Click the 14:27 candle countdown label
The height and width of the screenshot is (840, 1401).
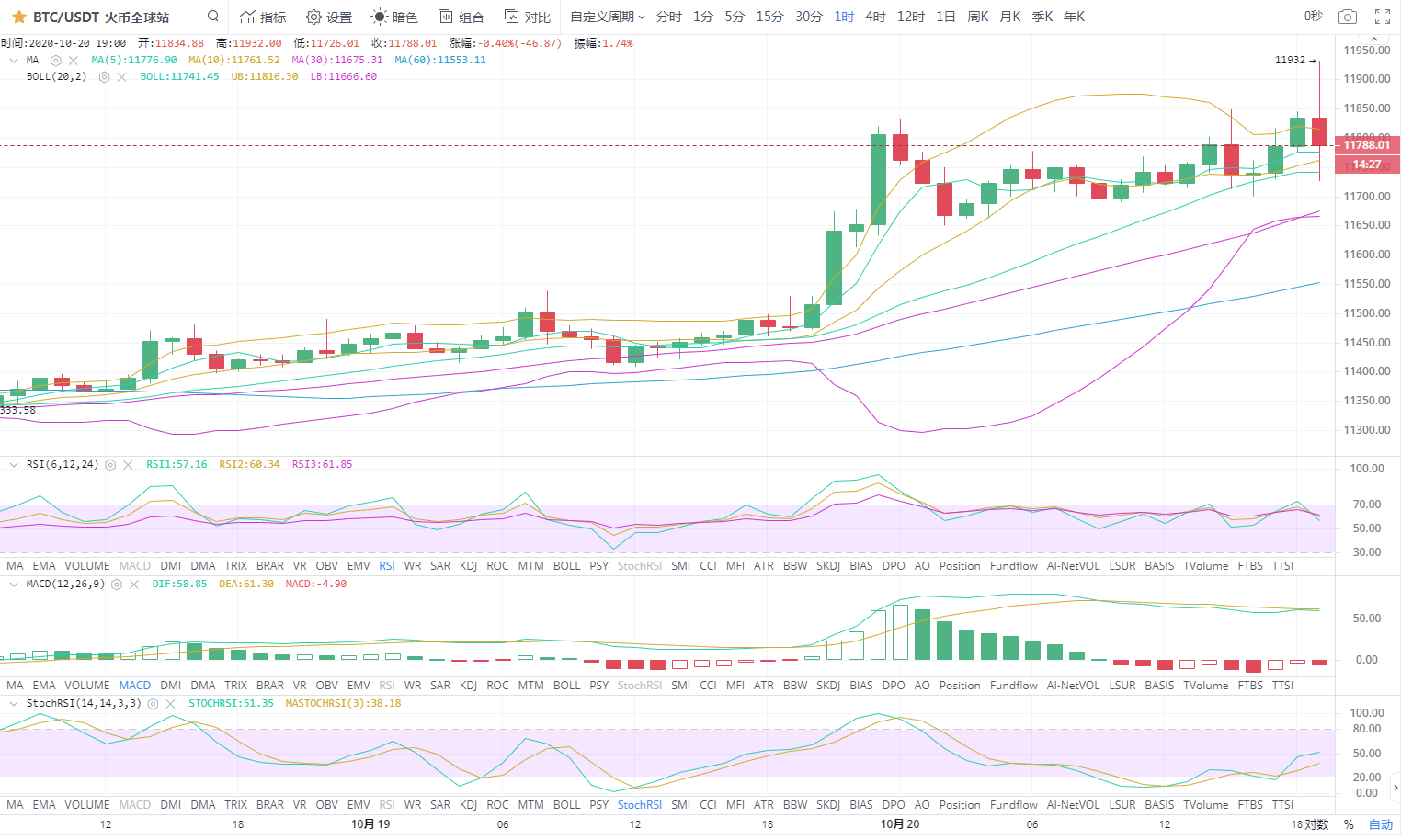[x=1367, y=165]
